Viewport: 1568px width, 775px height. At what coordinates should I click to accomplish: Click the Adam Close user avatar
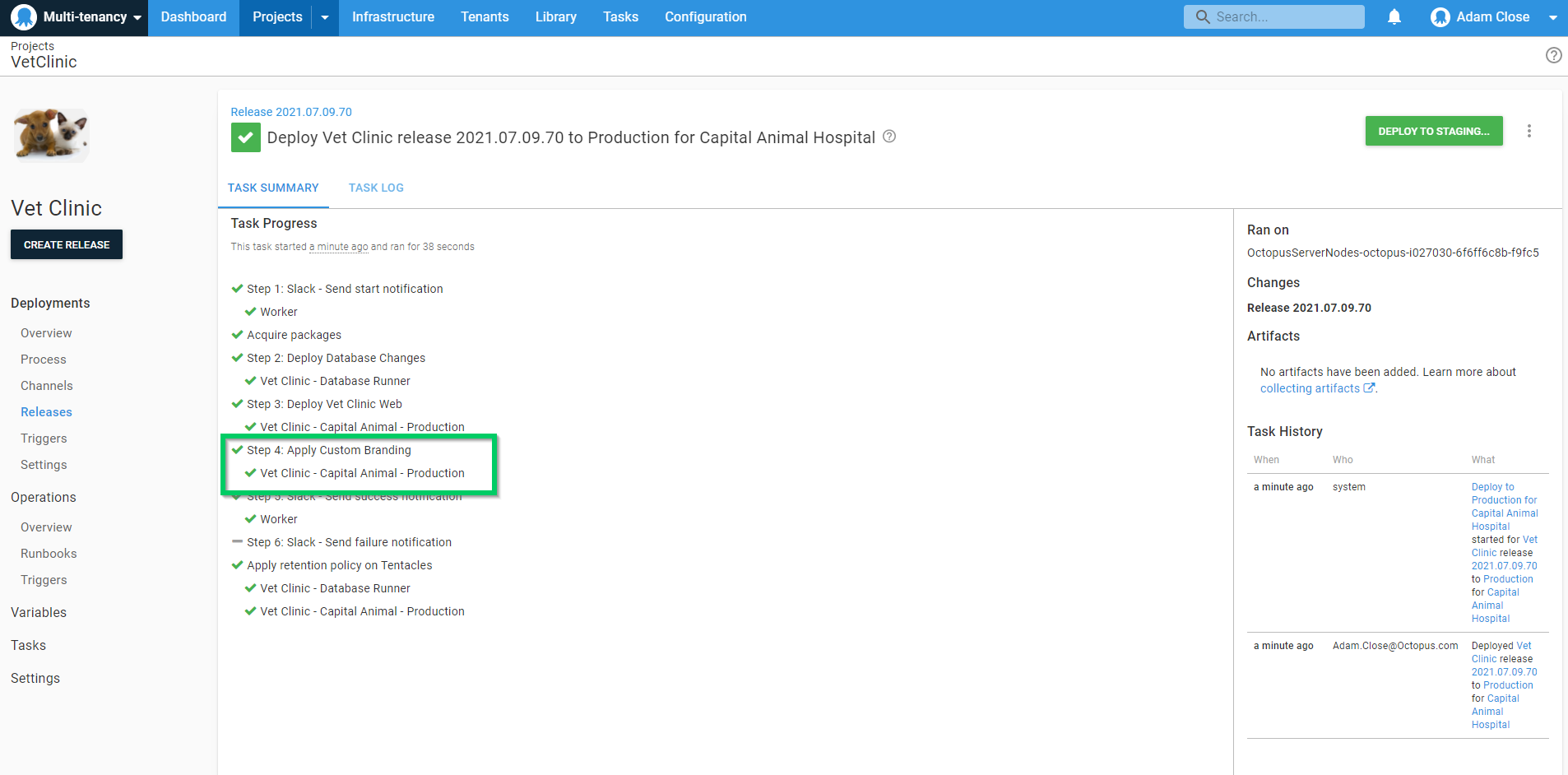(x=1440, y=17)
